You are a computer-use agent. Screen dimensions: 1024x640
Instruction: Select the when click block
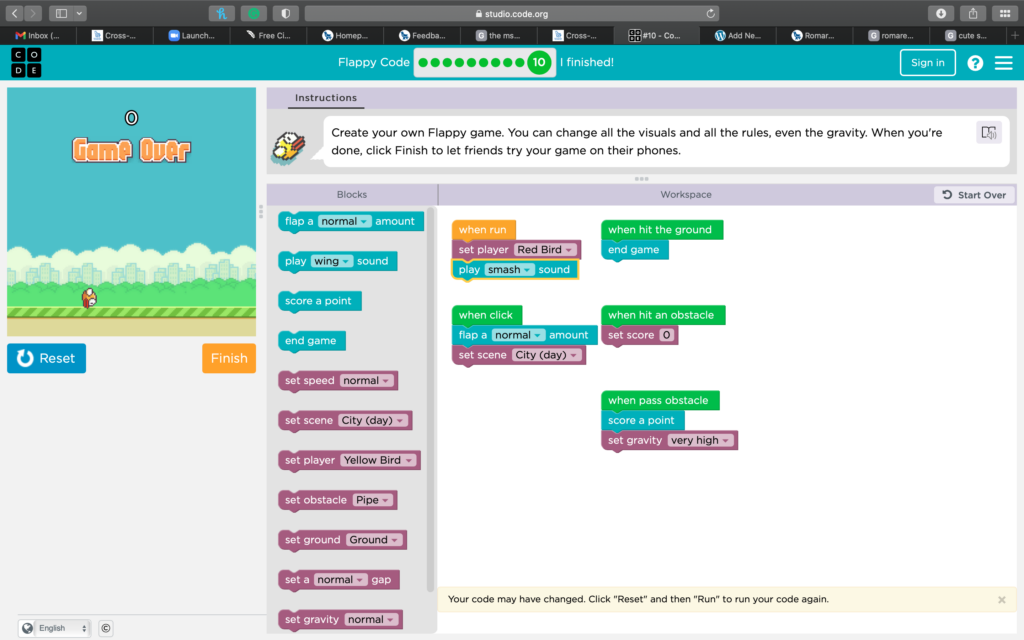(487, 315)
